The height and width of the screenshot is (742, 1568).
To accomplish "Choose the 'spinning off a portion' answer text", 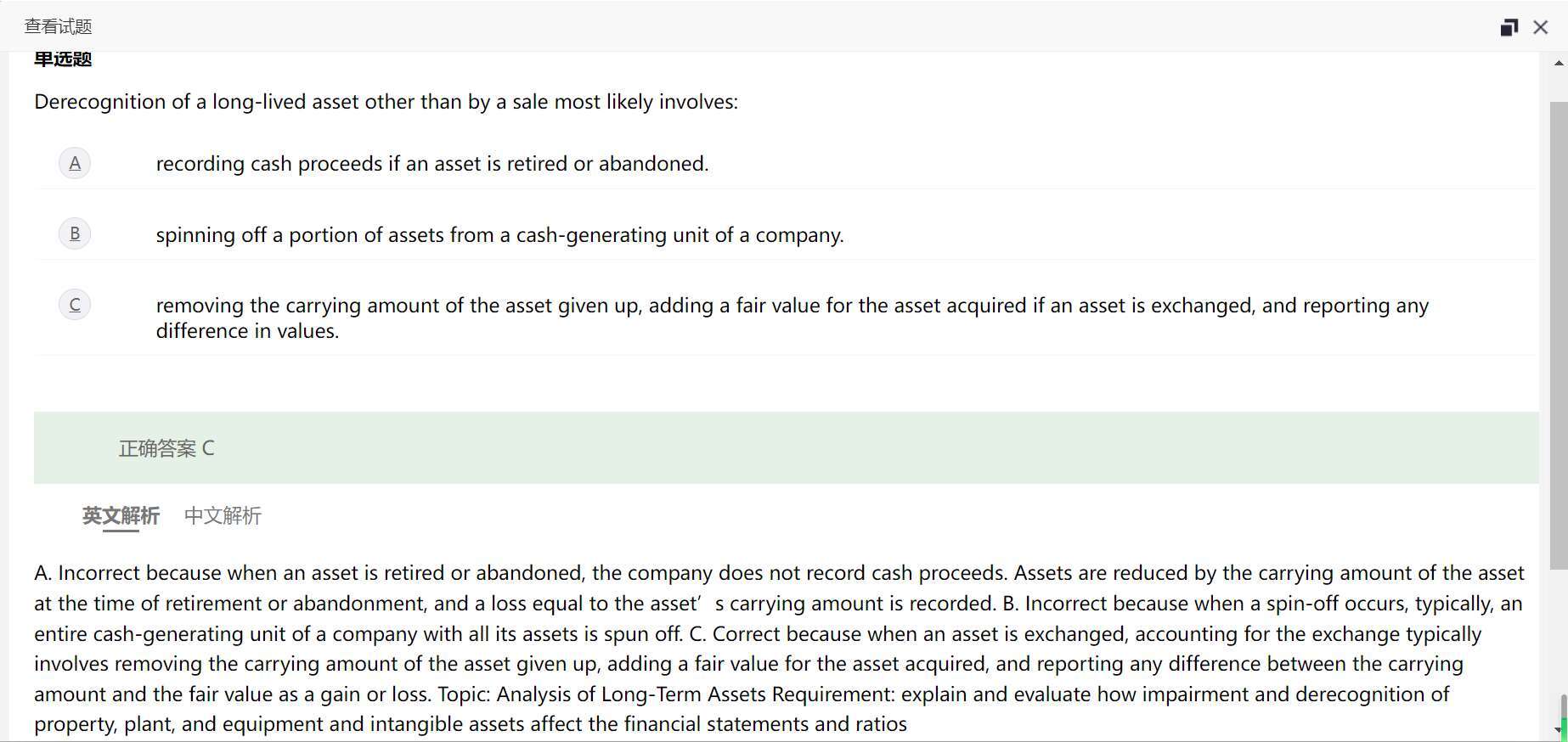I will (x=499, y=235).
